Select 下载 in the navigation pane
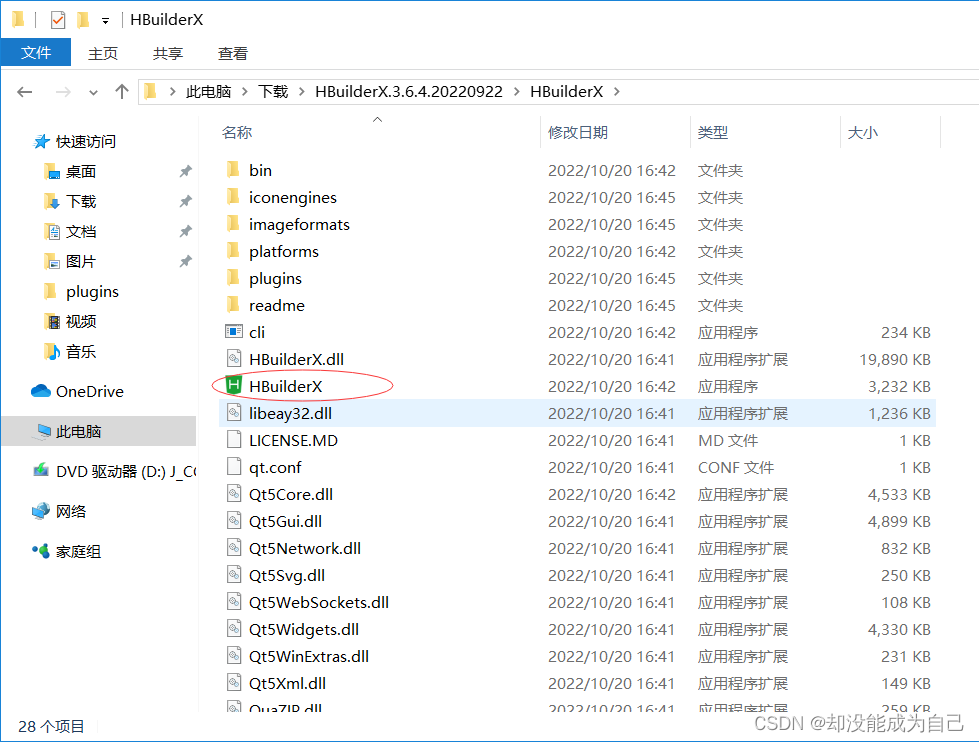This screenshot has height=742, width=979. click(81, 202)
